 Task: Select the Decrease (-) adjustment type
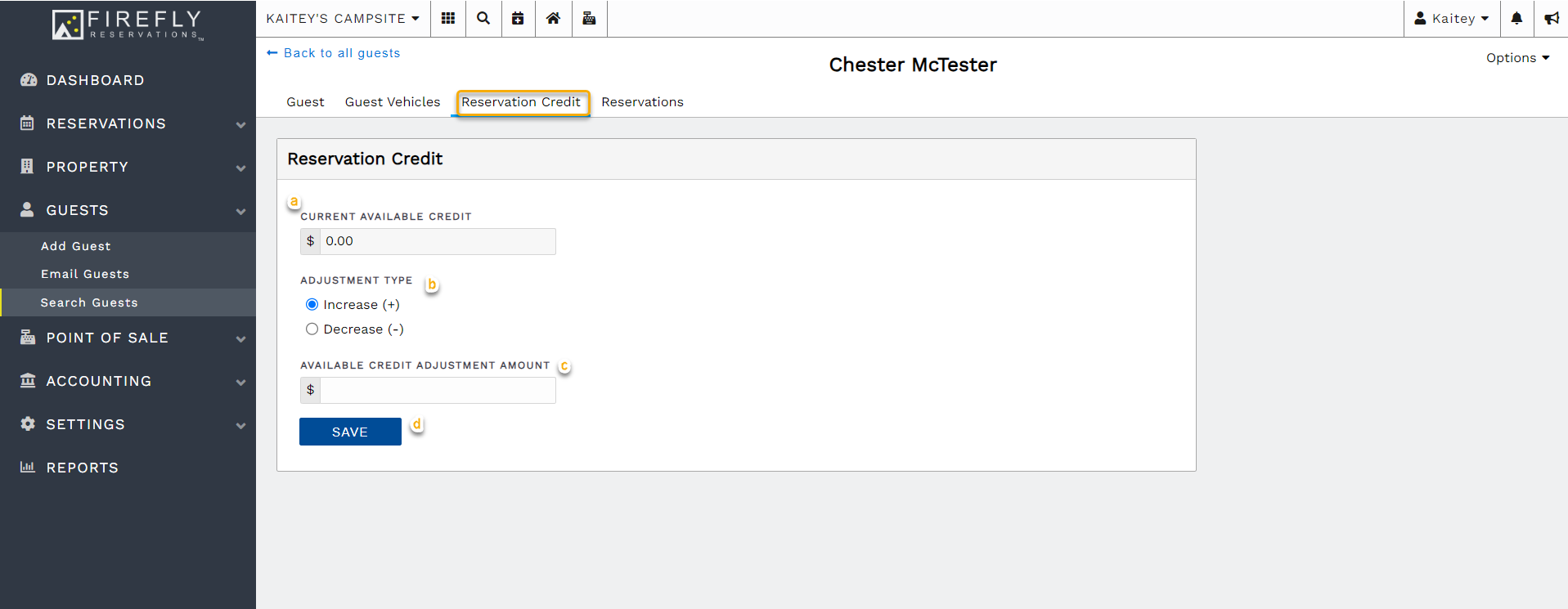[312, 329]
